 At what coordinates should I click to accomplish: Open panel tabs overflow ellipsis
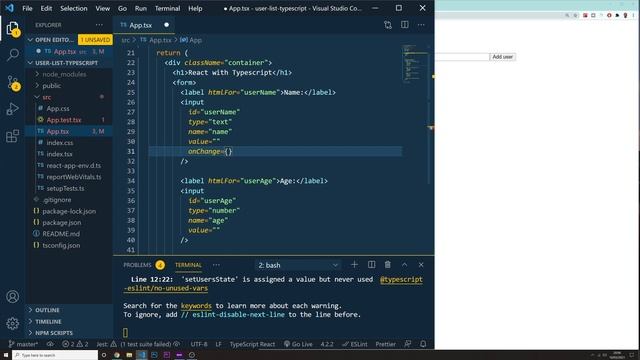[x=216, y=265]
